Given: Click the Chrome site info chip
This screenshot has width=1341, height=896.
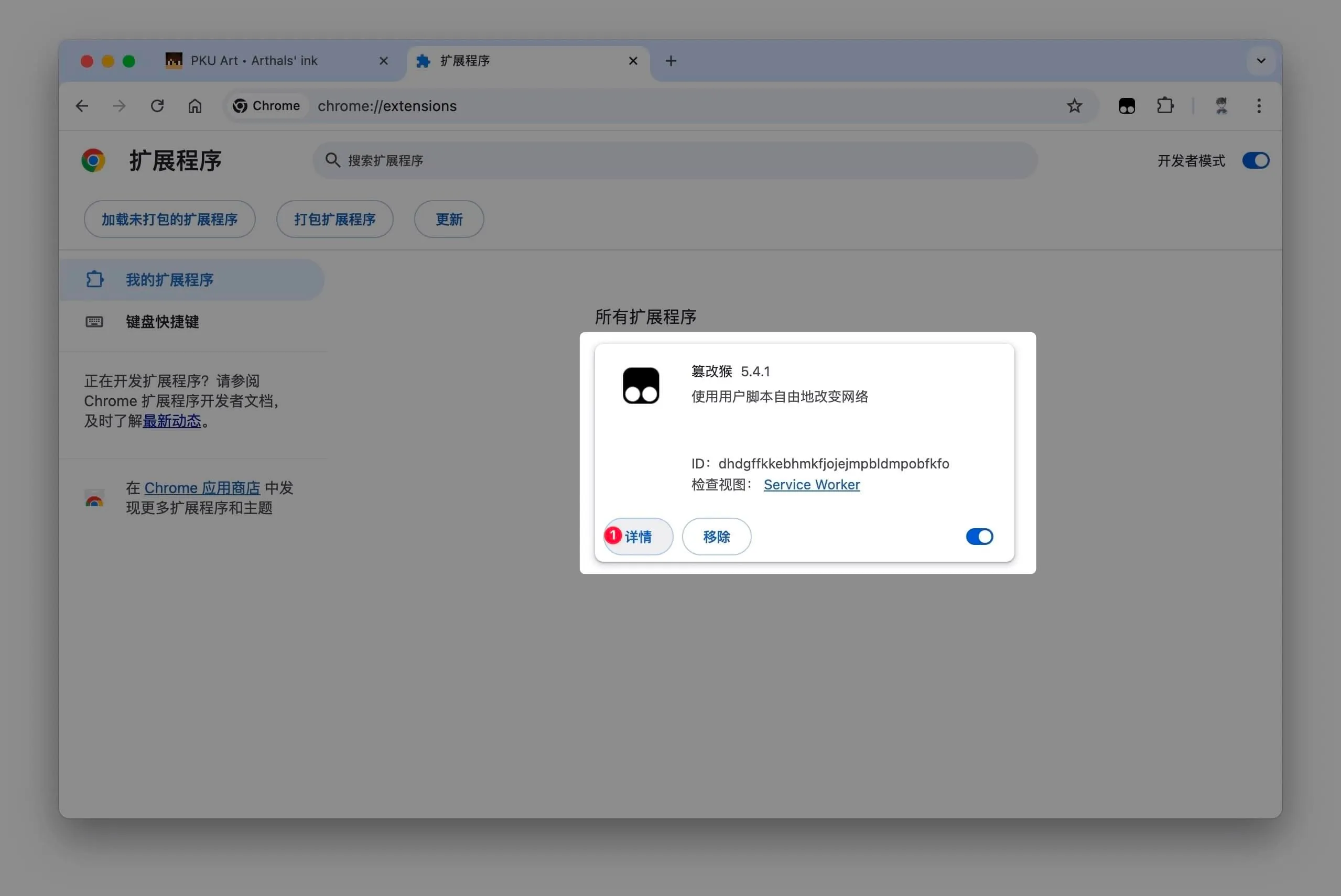Looking at the screenshot, I should pos(266,106).
